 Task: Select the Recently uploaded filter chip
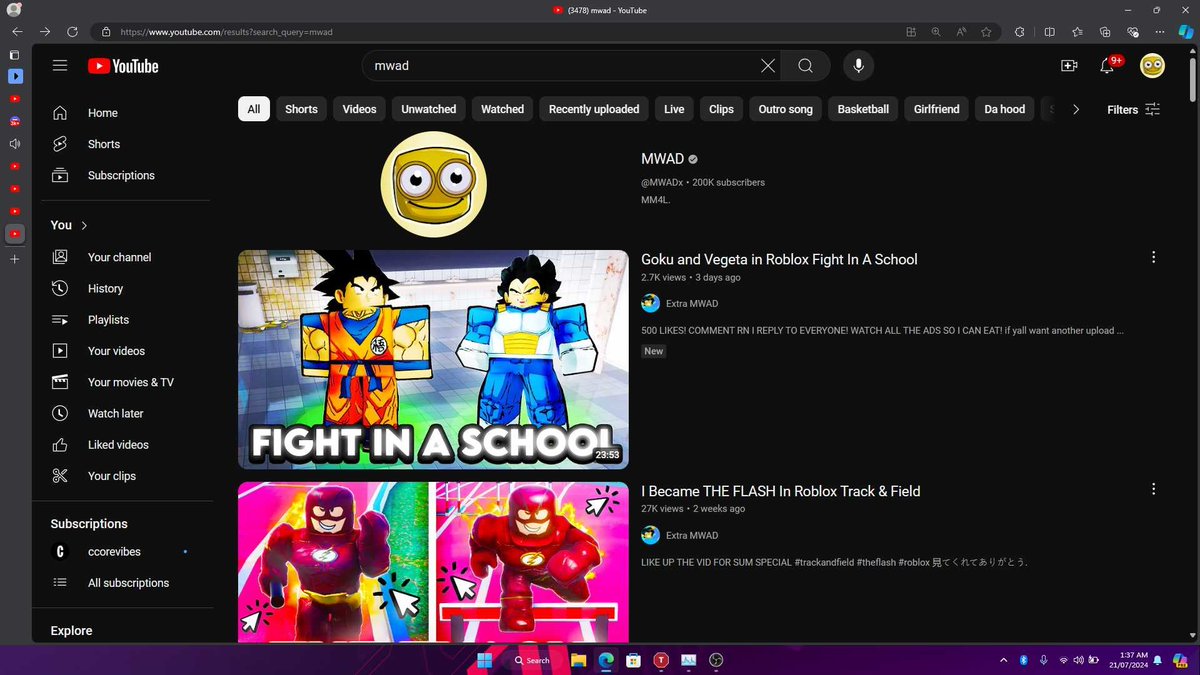click(594, 109)
